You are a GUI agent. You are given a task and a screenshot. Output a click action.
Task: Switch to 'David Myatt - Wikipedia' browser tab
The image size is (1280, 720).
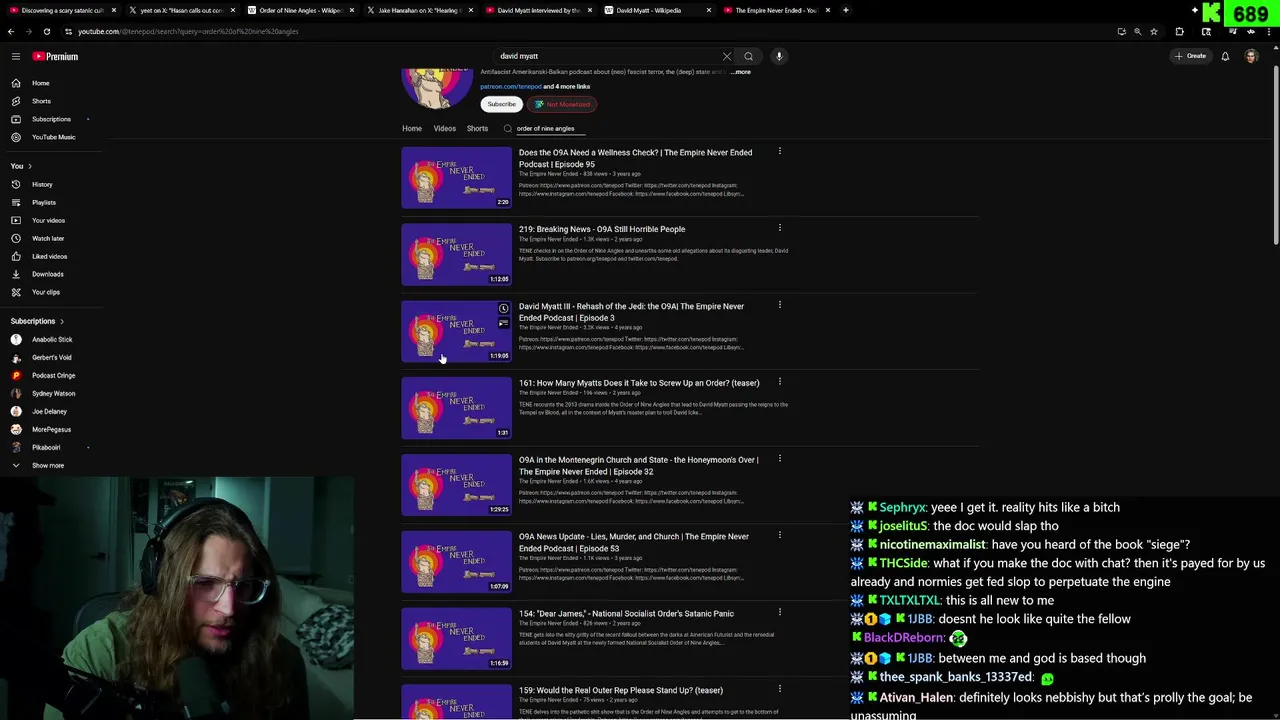coord(655,10)
